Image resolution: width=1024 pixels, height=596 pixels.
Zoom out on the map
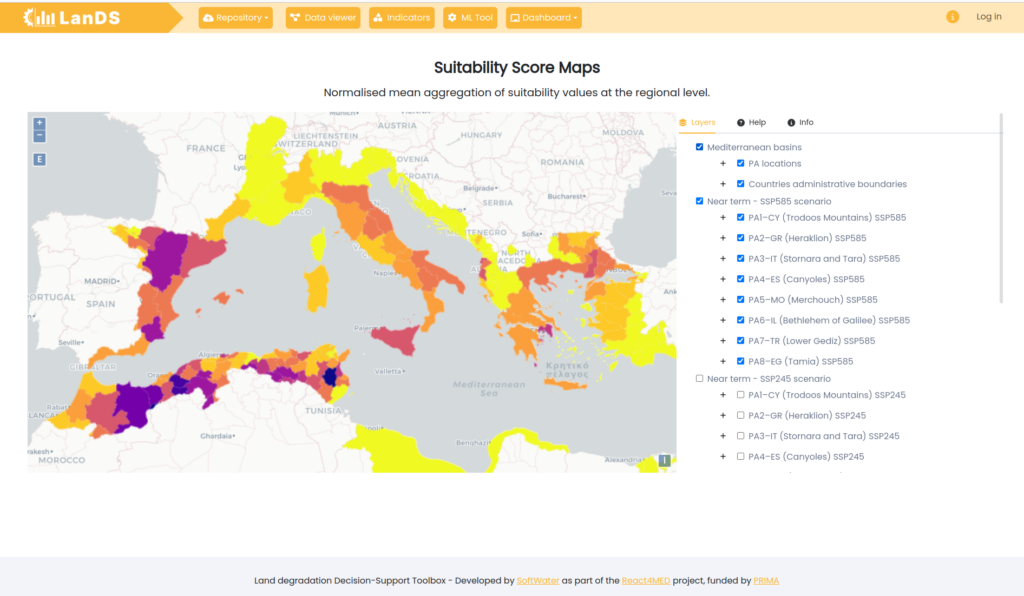[39, 136]
